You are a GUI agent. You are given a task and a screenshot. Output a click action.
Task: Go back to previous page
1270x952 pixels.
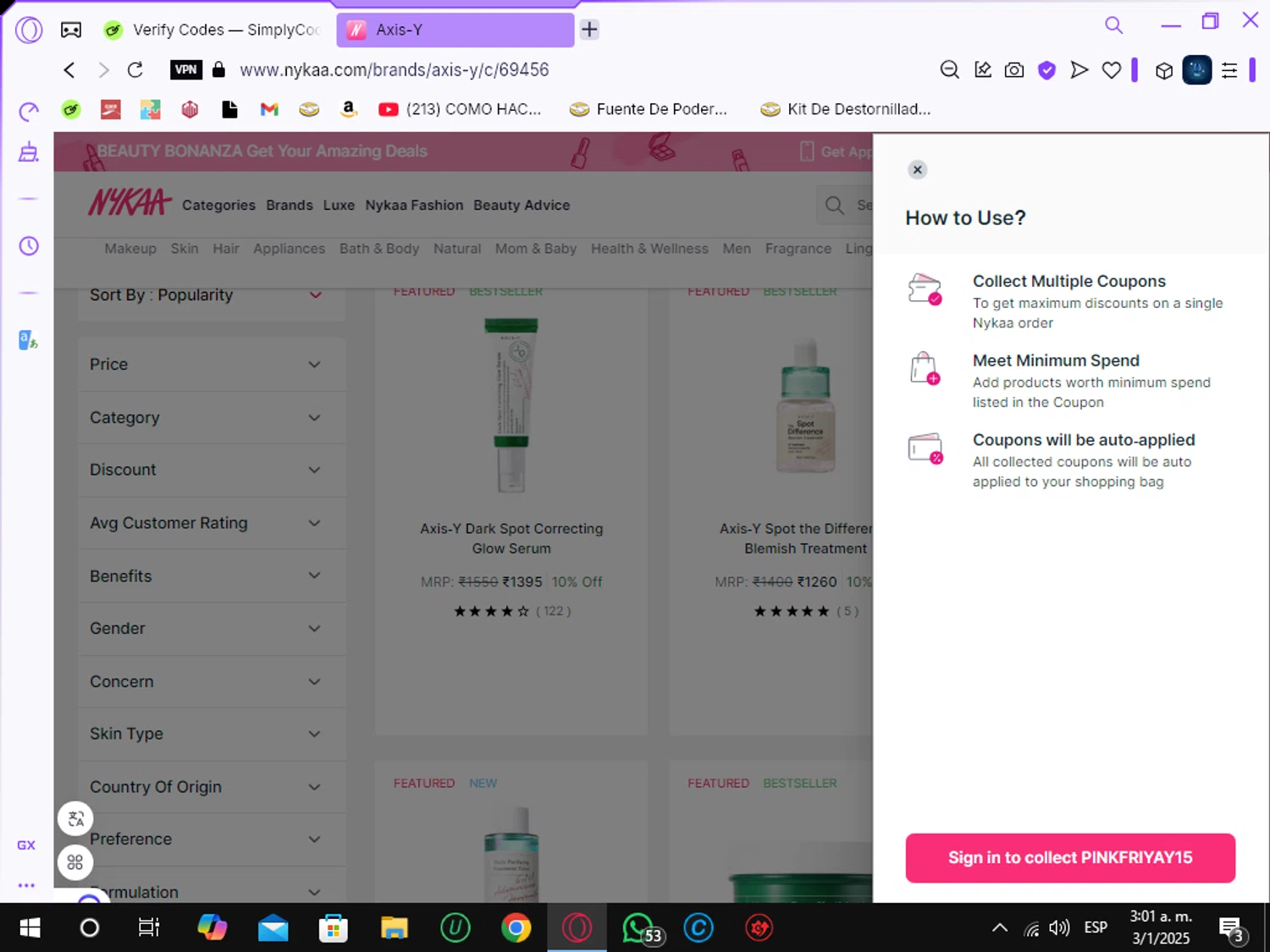[x=69, y=69]
